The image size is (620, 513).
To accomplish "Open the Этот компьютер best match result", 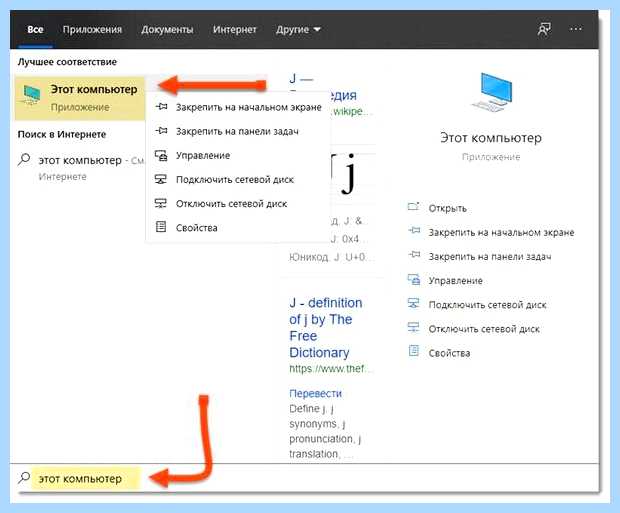I will [x=80, y=97].
